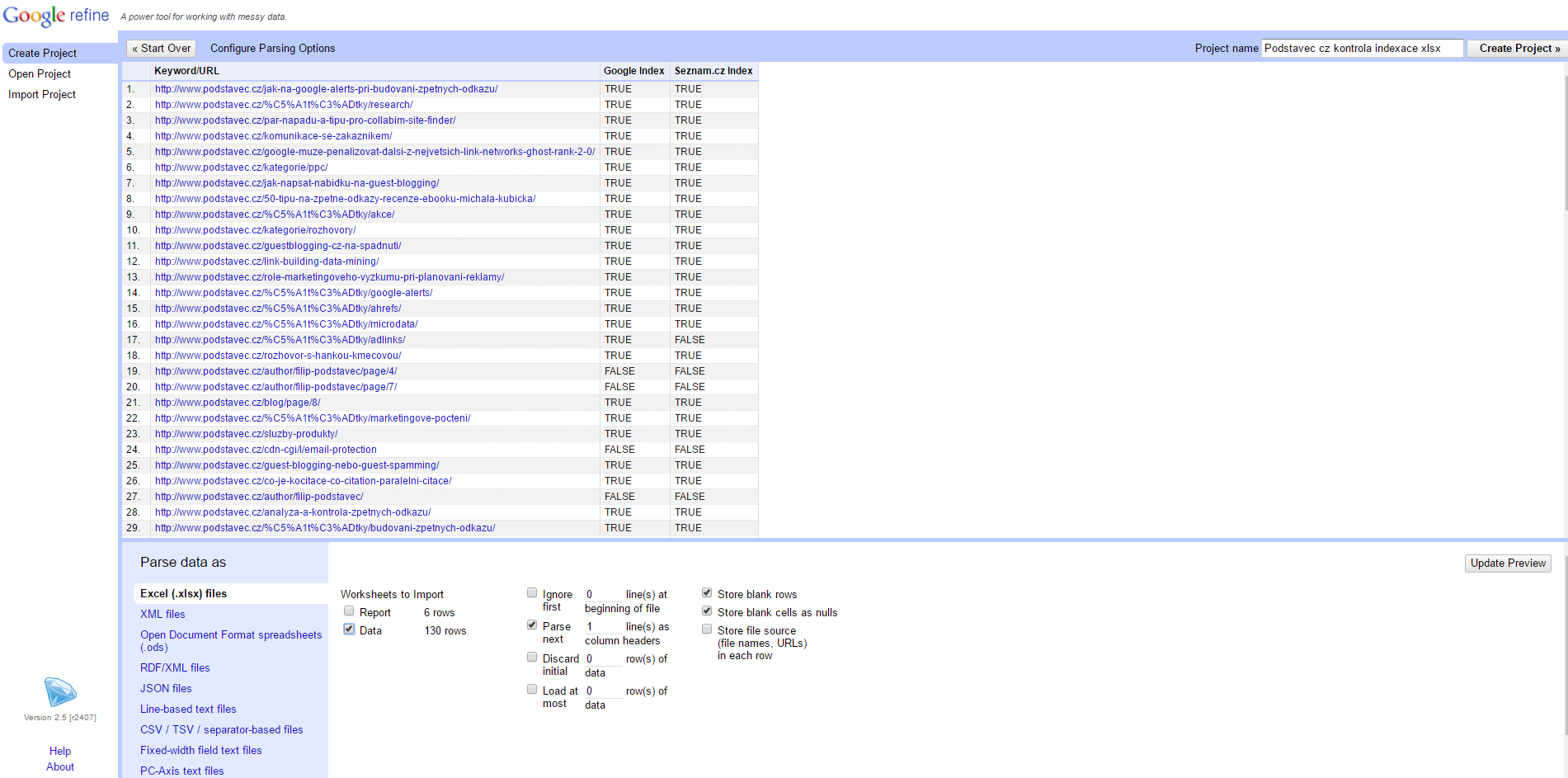Viewport: 1568px width, 778px height.
Task: Toggle Parse next lines as headers
Action: click(532, 625)
